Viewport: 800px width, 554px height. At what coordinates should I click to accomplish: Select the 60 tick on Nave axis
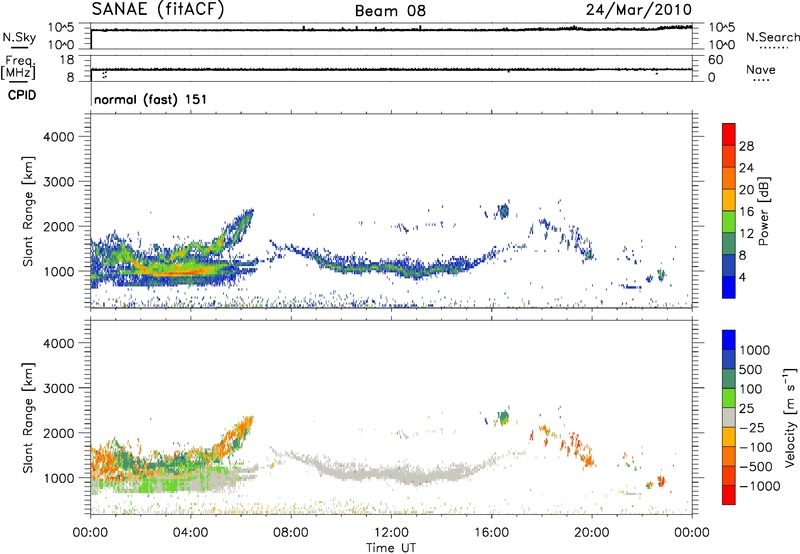716,60
